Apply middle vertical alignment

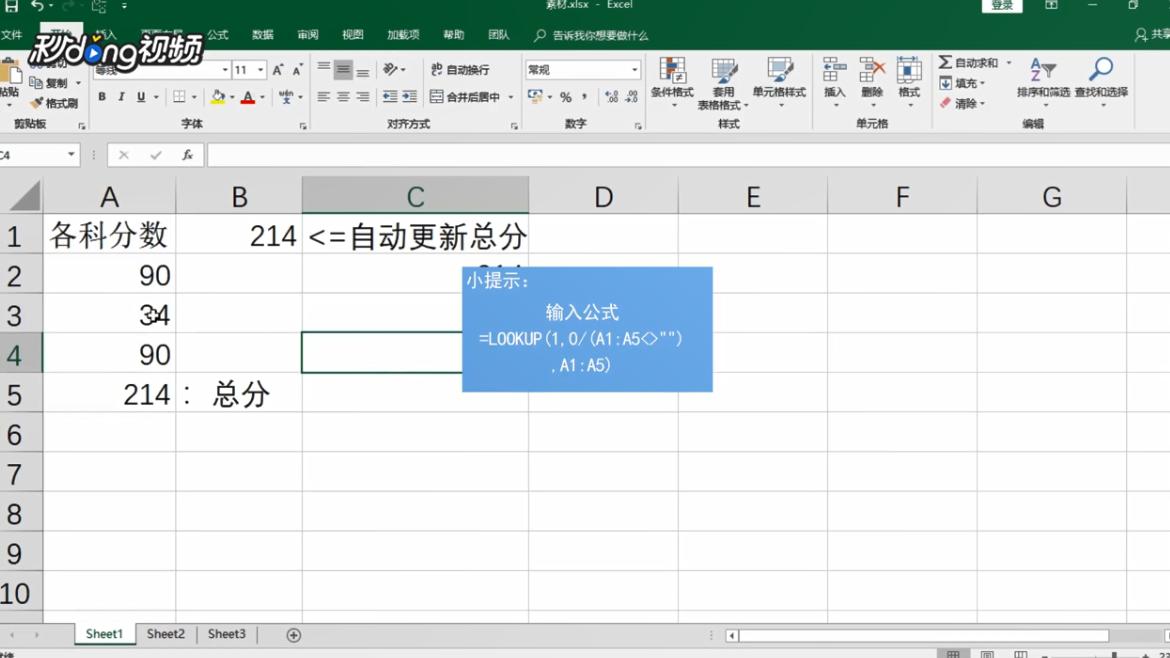tap(343, 70)
